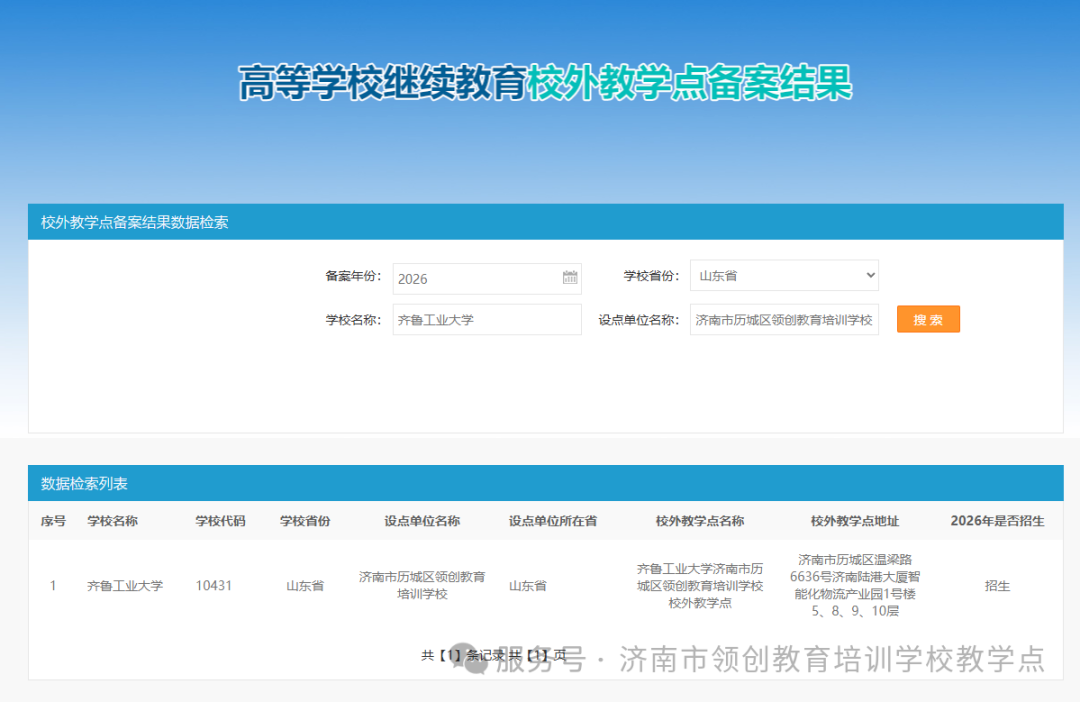The height and width of the screenshot is (702, 1080).
Task: Click the 招生 status cell
Action: pos(997,586)
